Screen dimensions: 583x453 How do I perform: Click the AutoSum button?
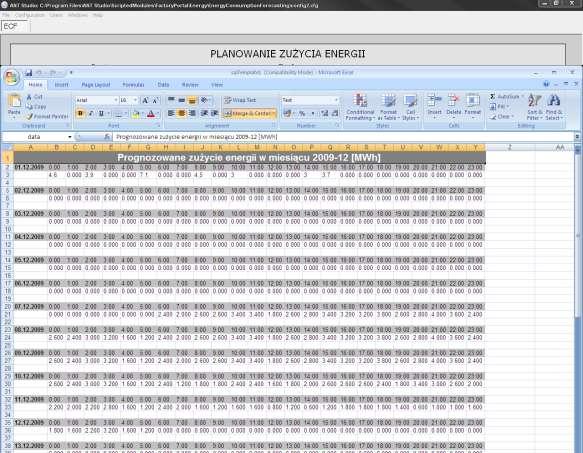[505, 97]
